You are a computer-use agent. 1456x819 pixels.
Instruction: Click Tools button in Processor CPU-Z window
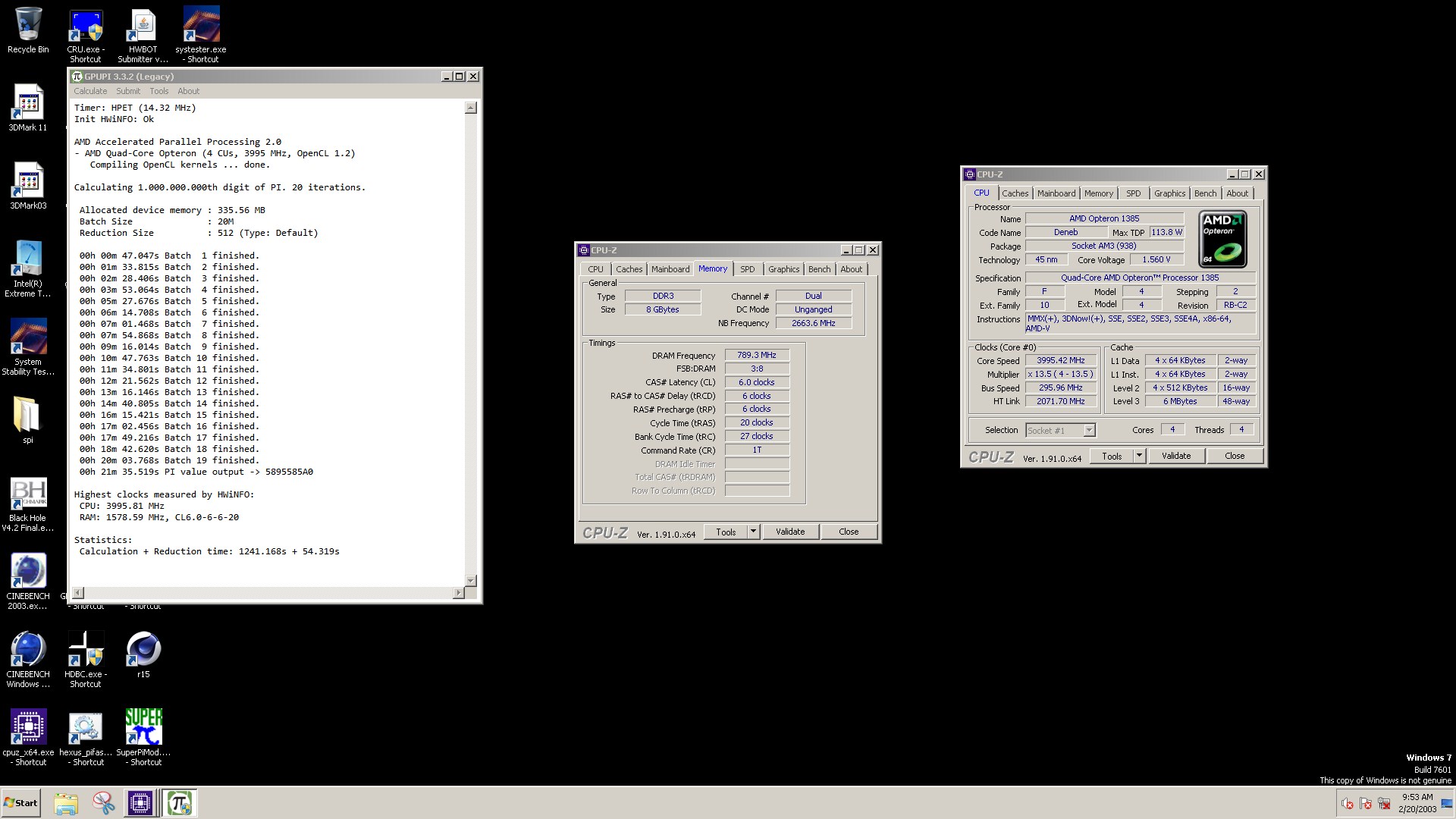1112,456
